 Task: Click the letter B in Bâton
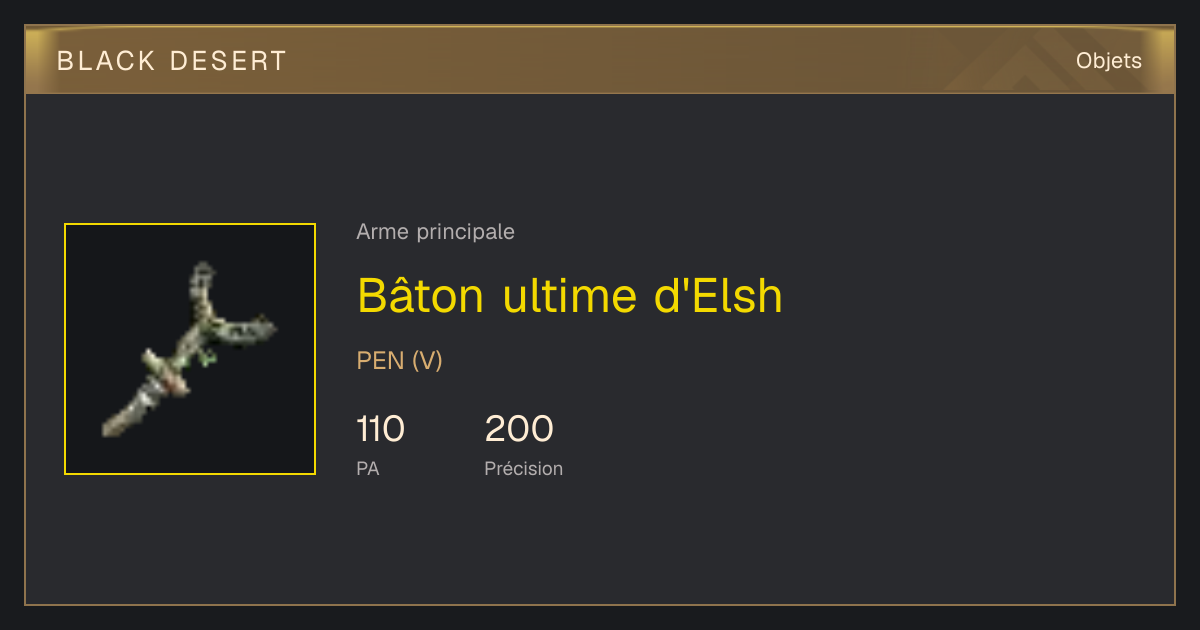tap(373, 297)
